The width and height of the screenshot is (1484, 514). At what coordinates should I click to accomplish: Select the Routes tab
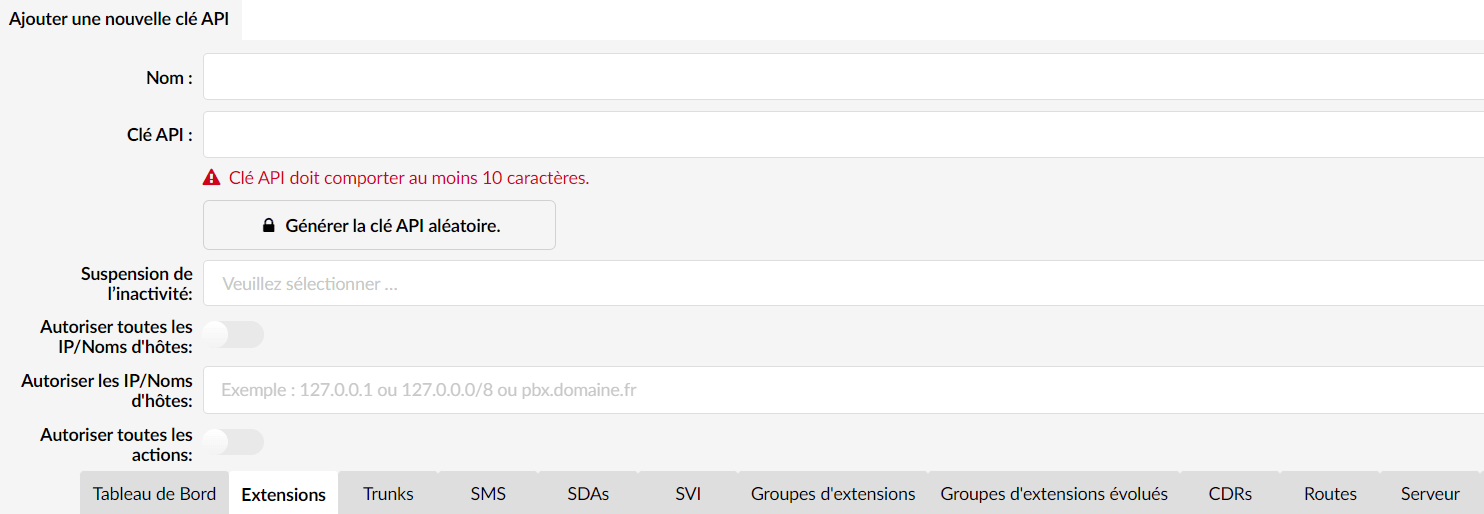tap(1330, 493)
